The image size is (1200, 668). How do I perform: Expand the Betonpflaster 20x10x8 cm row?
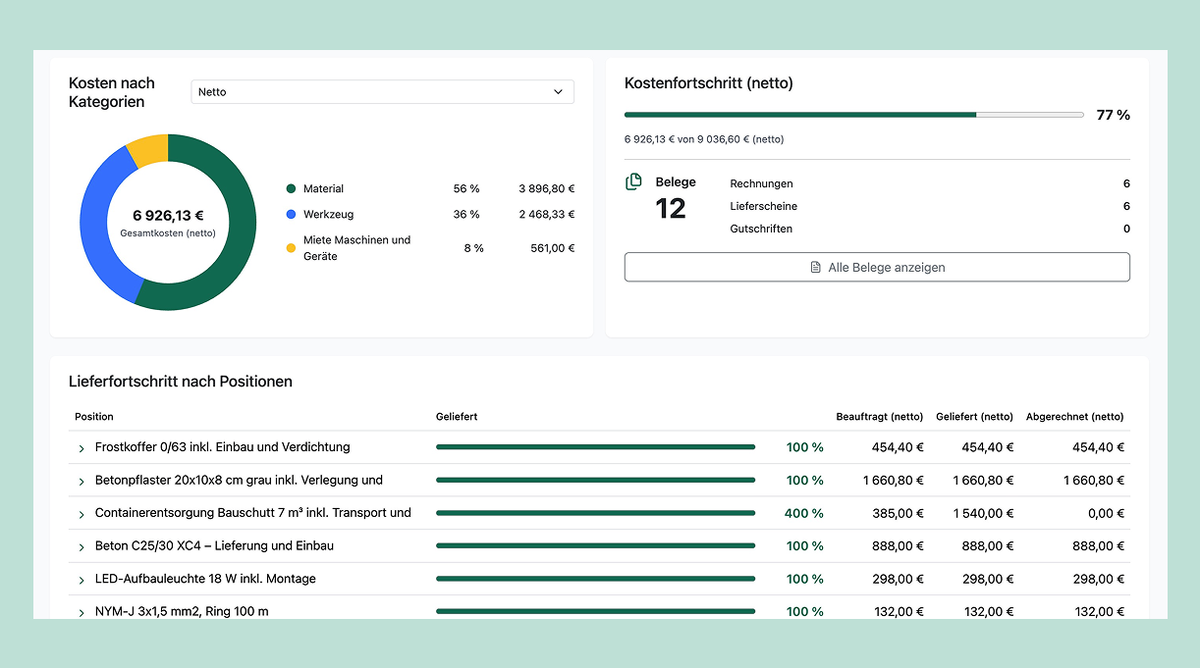point(81,481)
